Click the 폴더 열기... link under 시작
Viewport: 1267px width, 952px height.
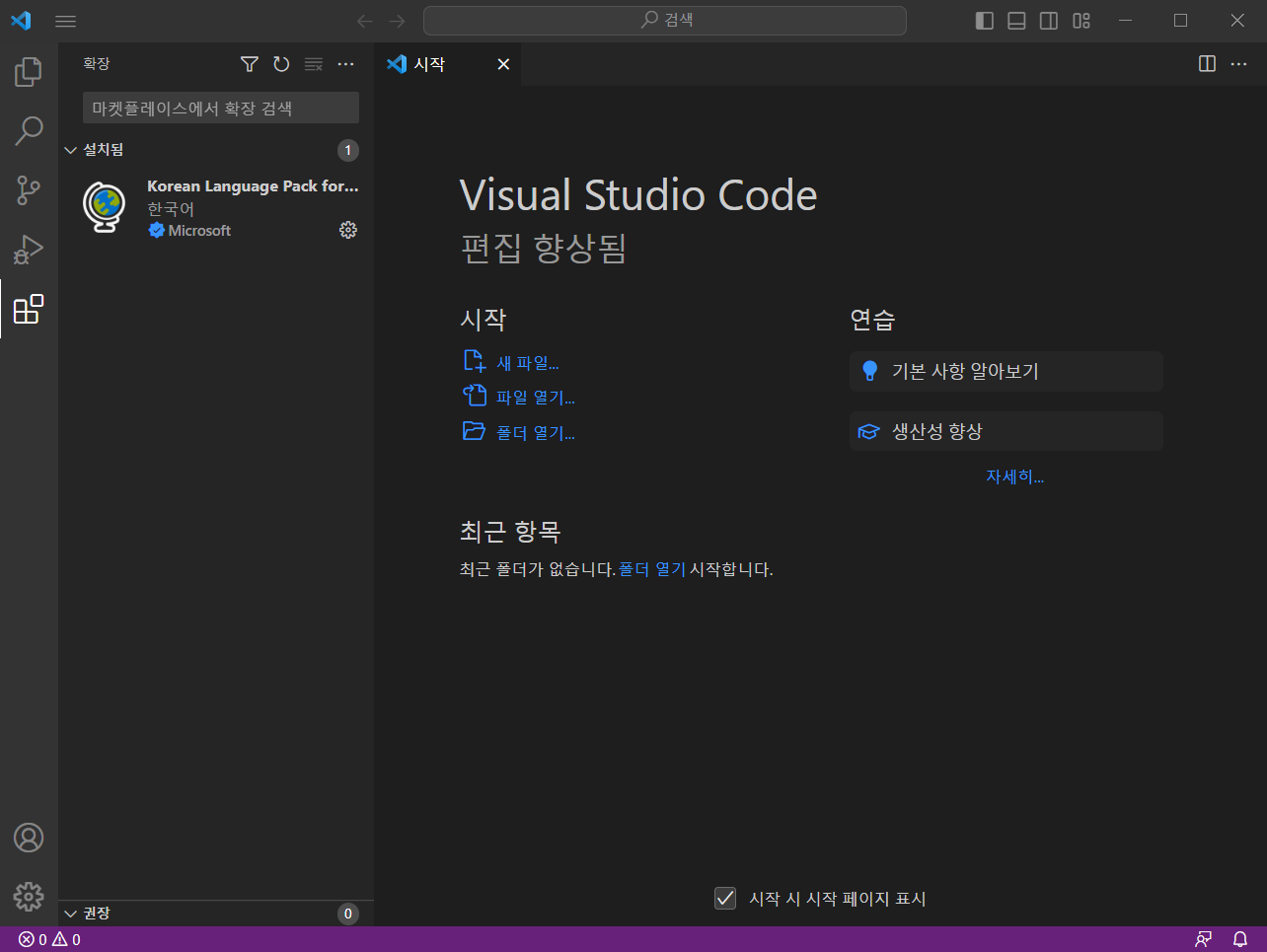[535, 432]
